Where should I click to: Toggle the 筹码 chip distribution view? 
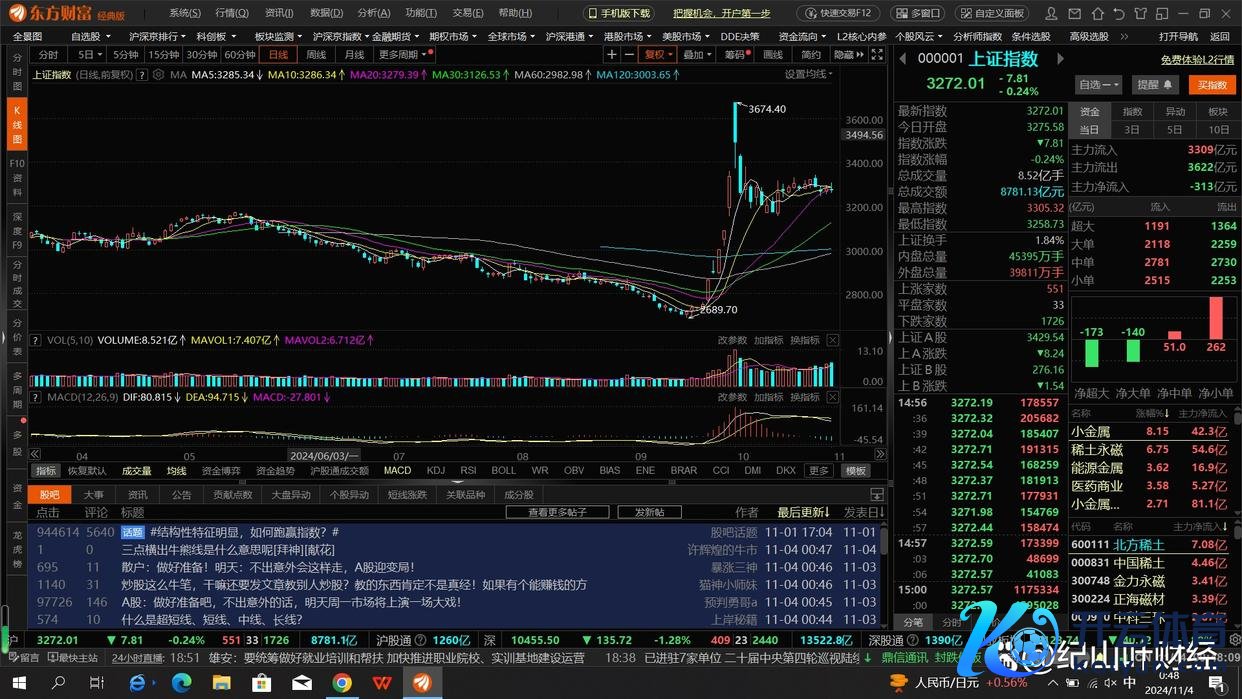click(x=735, y=55)
